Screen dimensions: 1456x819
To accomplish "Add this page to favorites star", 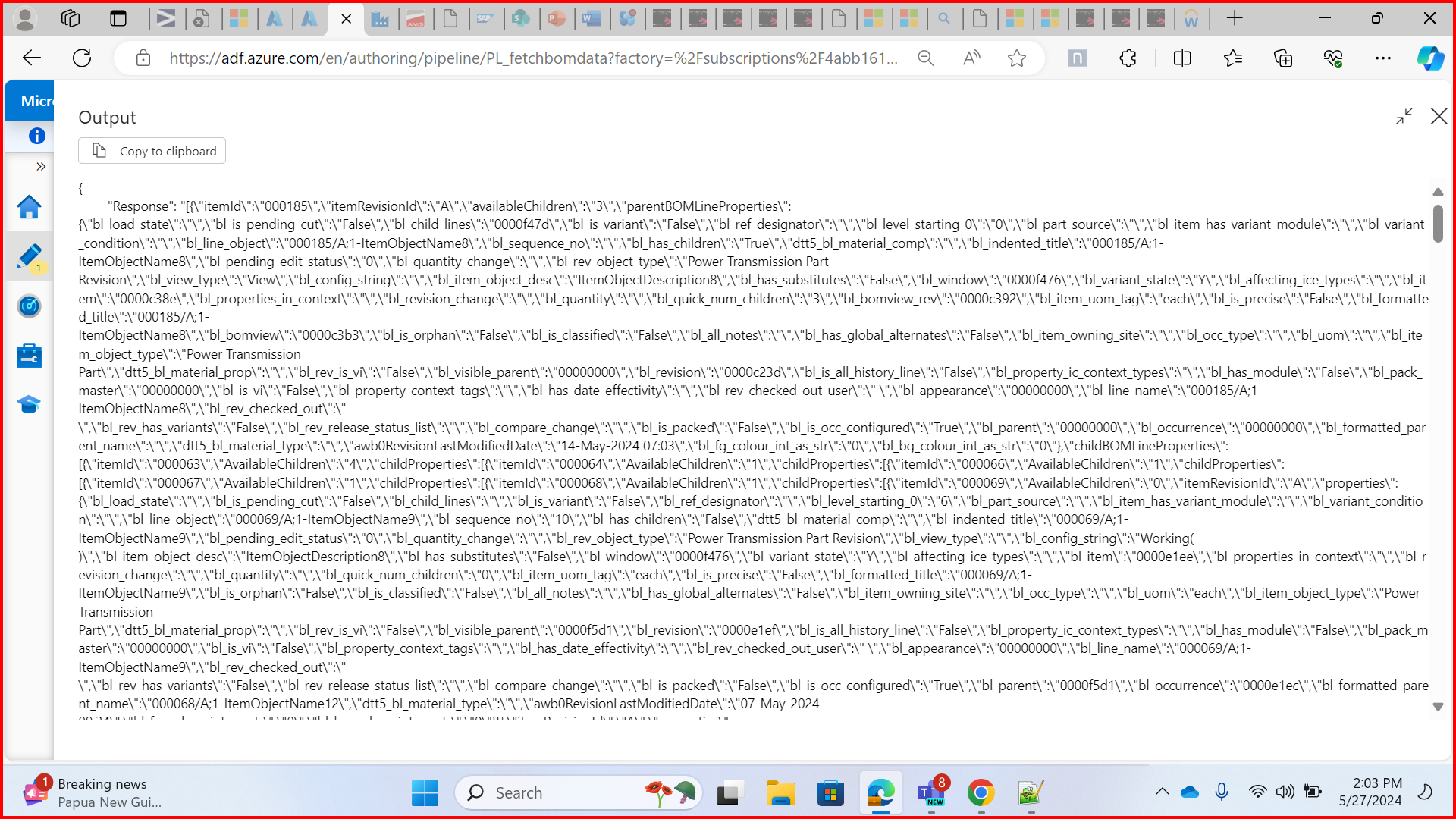I will click(x=1016, y=58).
